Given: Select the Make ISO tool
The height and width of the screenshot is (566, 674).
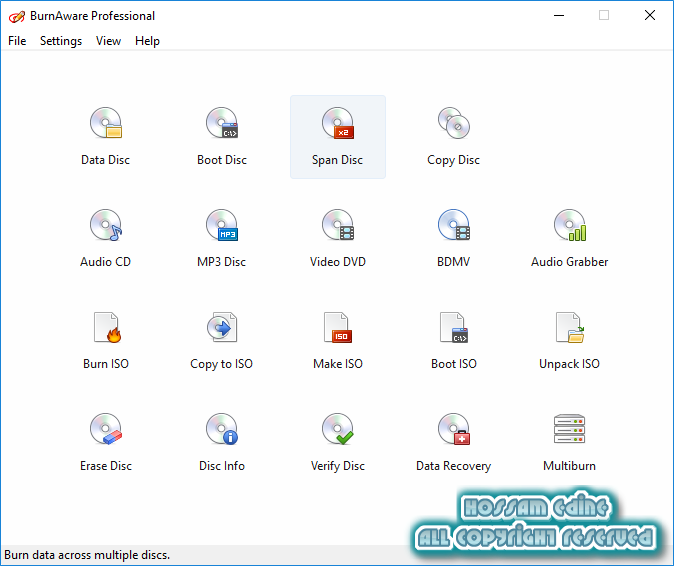Looking at the screenshot, I should click(x=338, y=341).
